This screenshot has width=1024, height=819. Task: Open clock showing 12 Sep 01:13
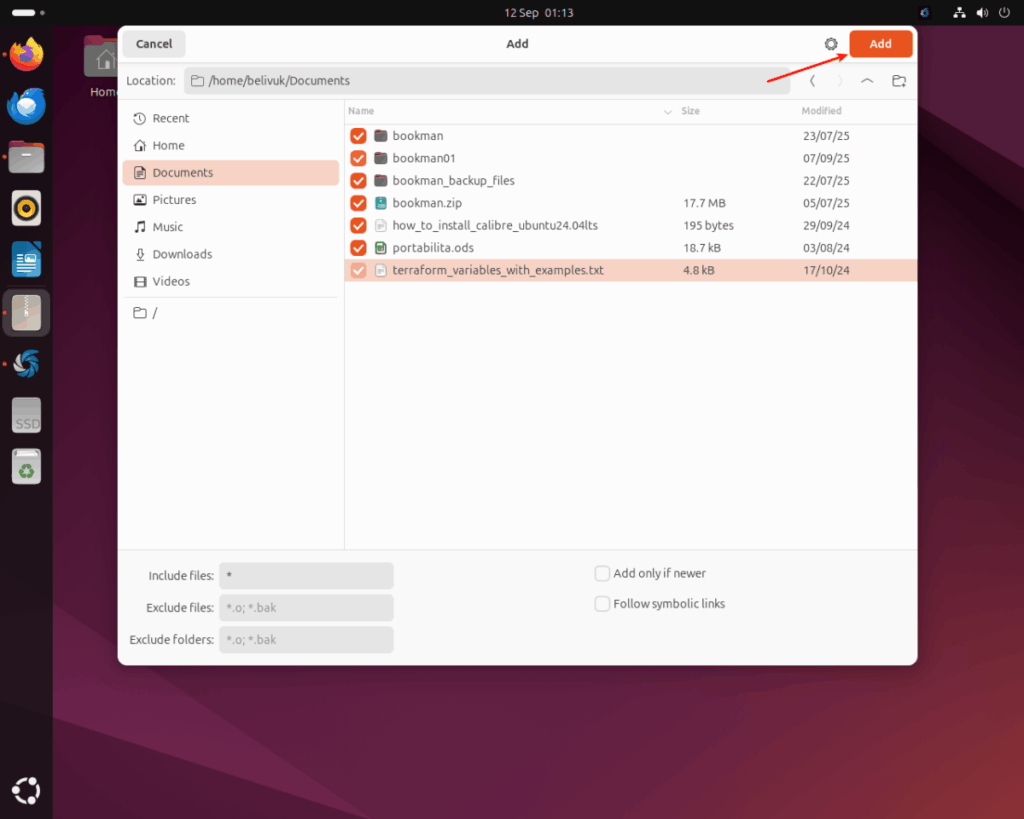tap(539, 12)
